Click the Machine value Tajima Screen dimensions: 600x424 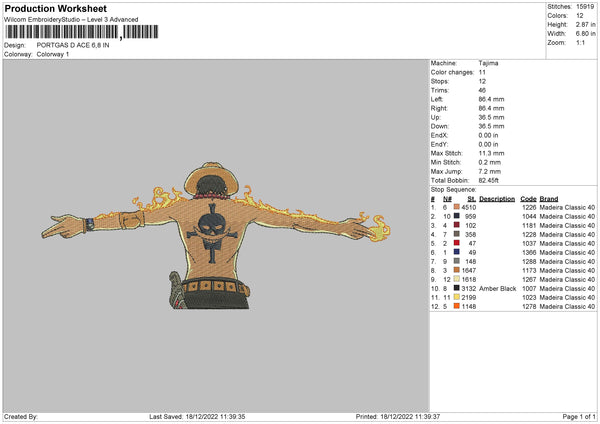(488, 63)
